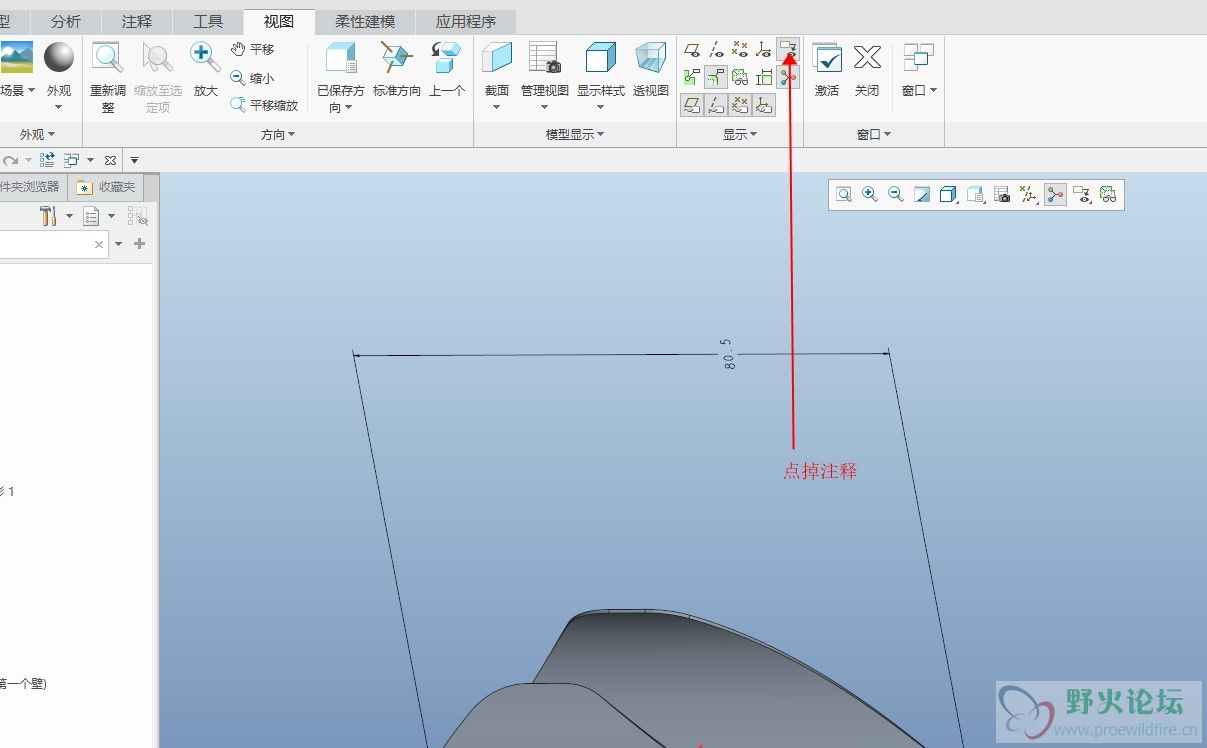Image resolution: width=1207 pixels, height=748 pixels.
Task: Click the close X in quick access bar
Action: click(110, 160)
